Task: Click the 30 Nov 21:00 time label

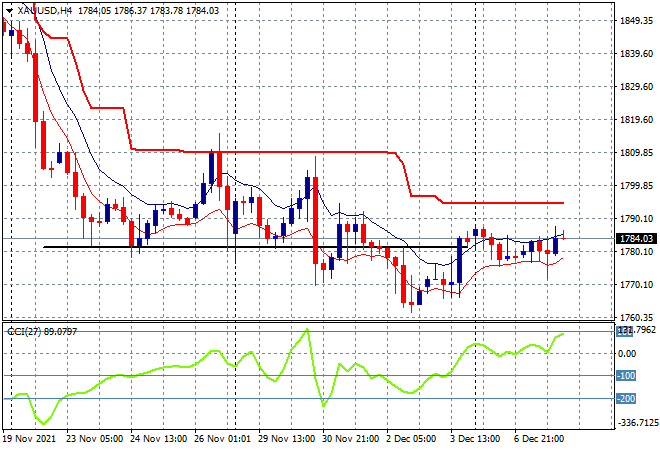Action: (x=351, y=439)
